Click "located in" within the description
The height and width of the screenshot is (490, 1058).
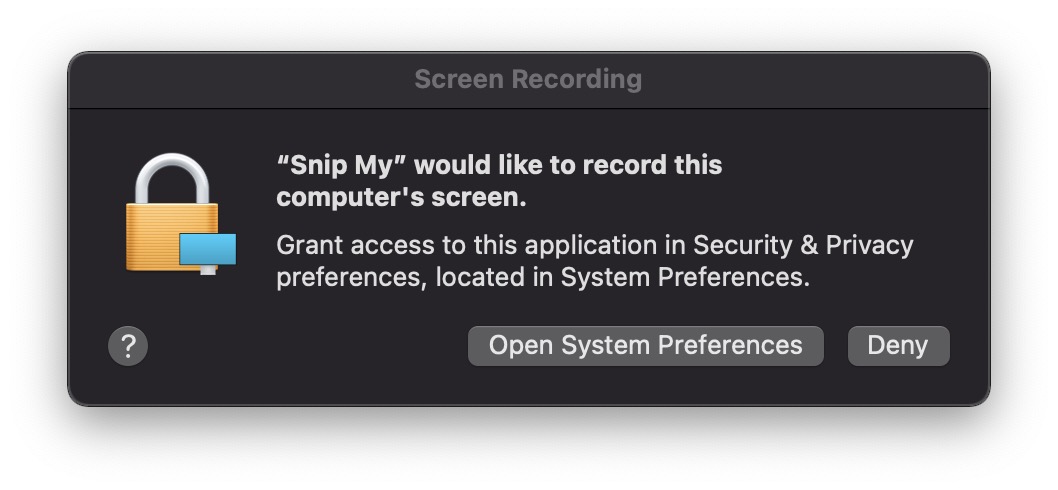pos(494,277)
